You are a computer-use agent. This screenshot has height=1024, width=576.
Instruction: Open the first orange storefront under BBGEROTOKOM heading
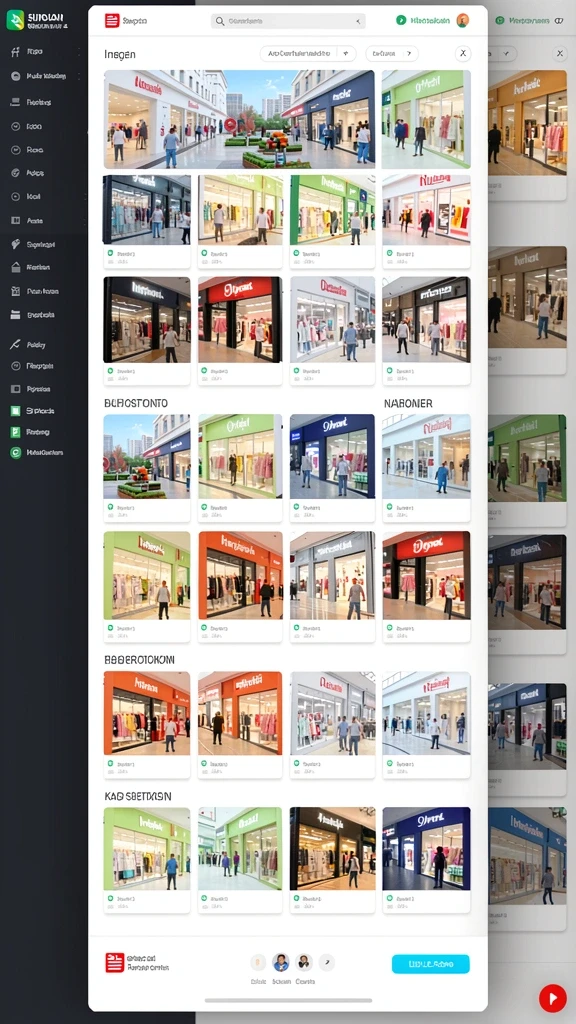tap(147, 713)
